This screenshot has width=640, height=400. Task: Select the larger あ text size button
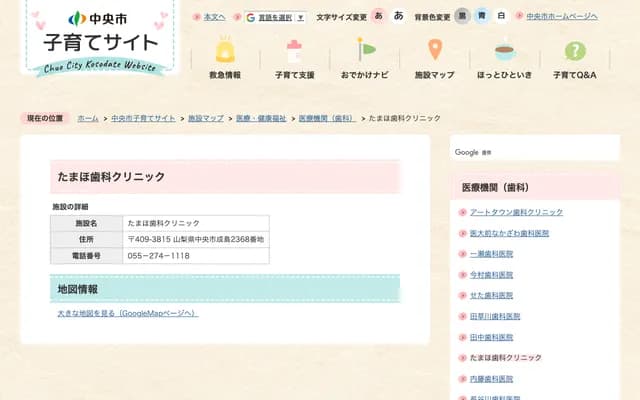[x=398, y=16]
